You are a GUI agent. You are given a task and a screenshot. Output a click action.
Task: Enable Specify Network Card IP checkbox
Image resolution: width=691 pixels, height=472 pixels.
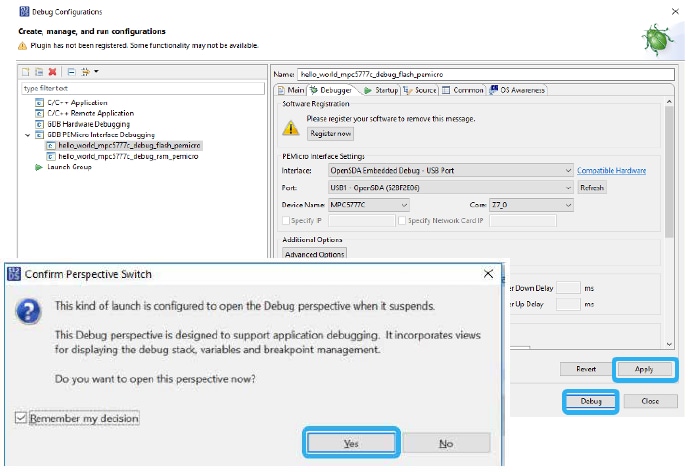pos(402,220)
